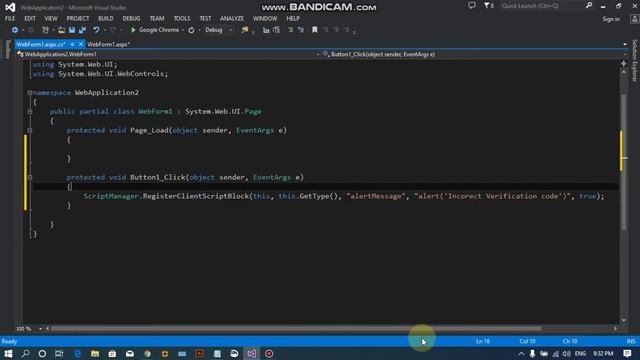
Task: Open the TEST menu
Action: (205, 18)
